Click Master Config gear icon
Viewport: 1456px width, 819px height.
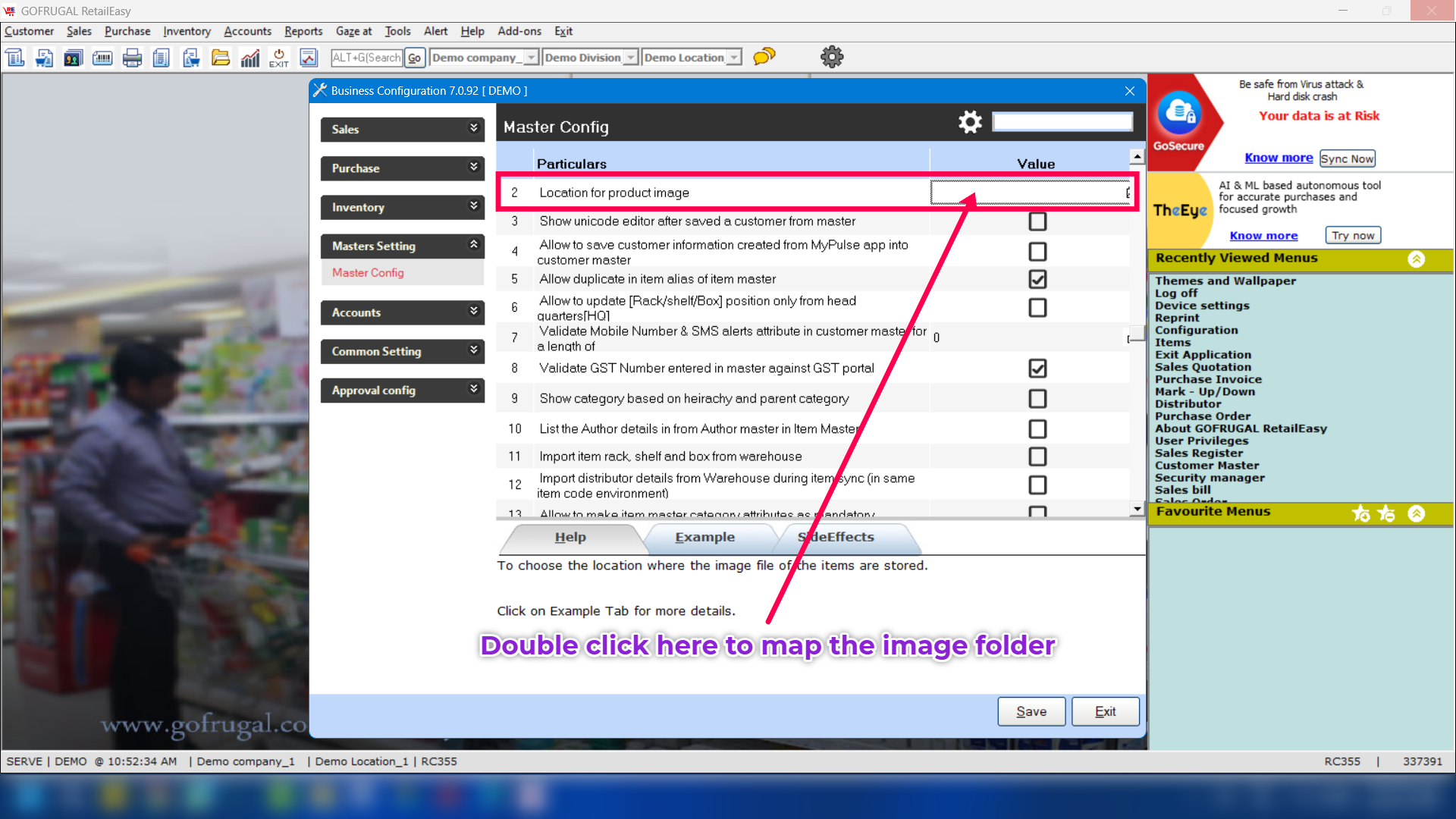coord(970,122)
